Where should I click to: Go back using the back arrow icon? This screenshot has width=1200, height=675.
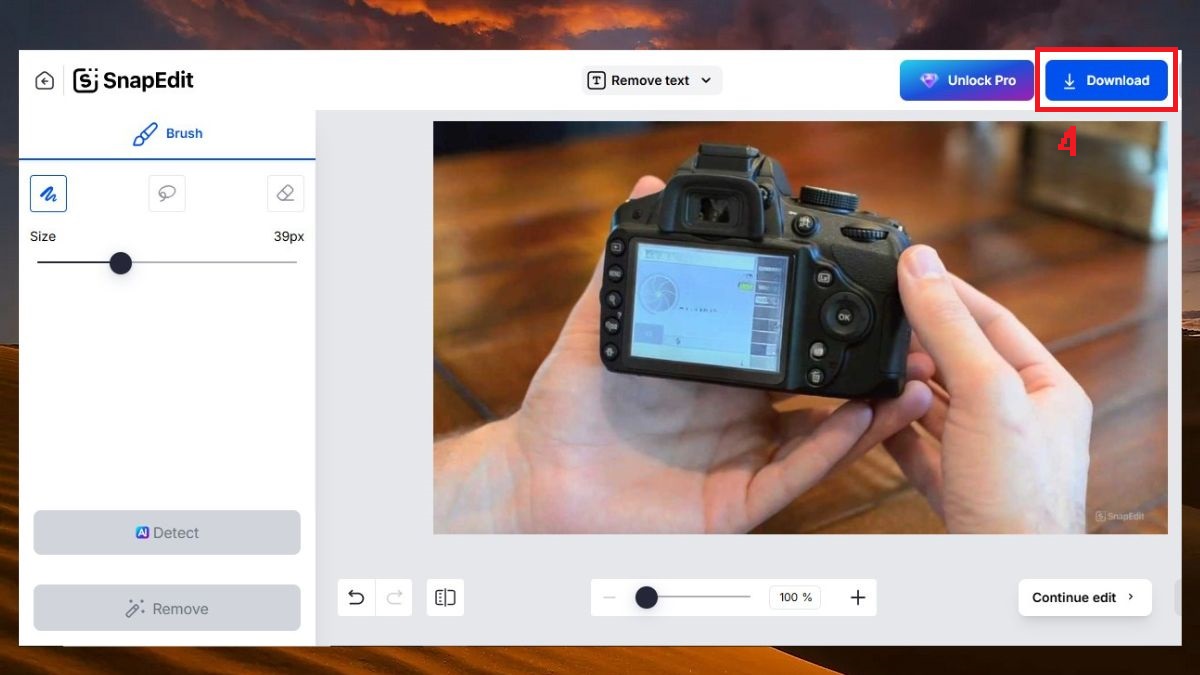click(44, 81)
